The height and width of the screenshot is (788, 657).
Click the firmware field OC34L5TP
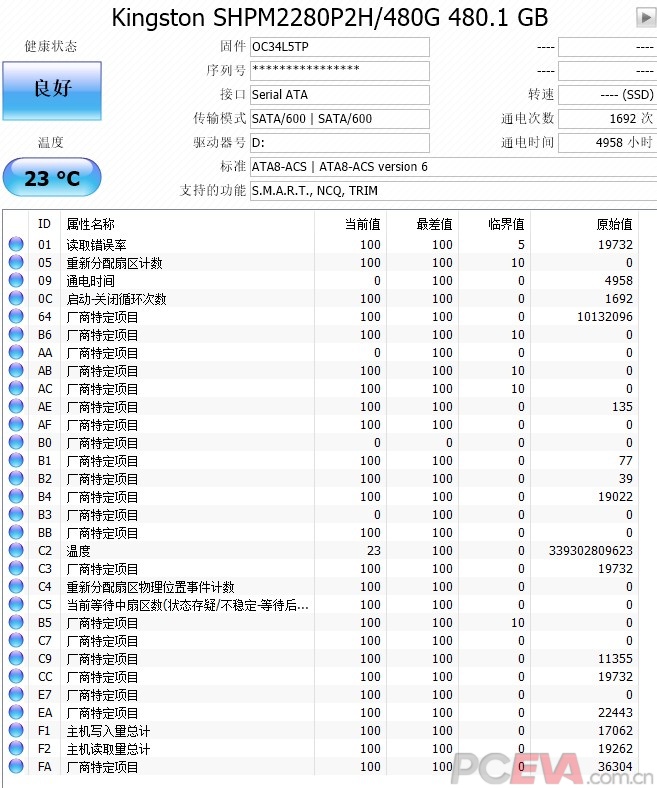coord(340,47)
